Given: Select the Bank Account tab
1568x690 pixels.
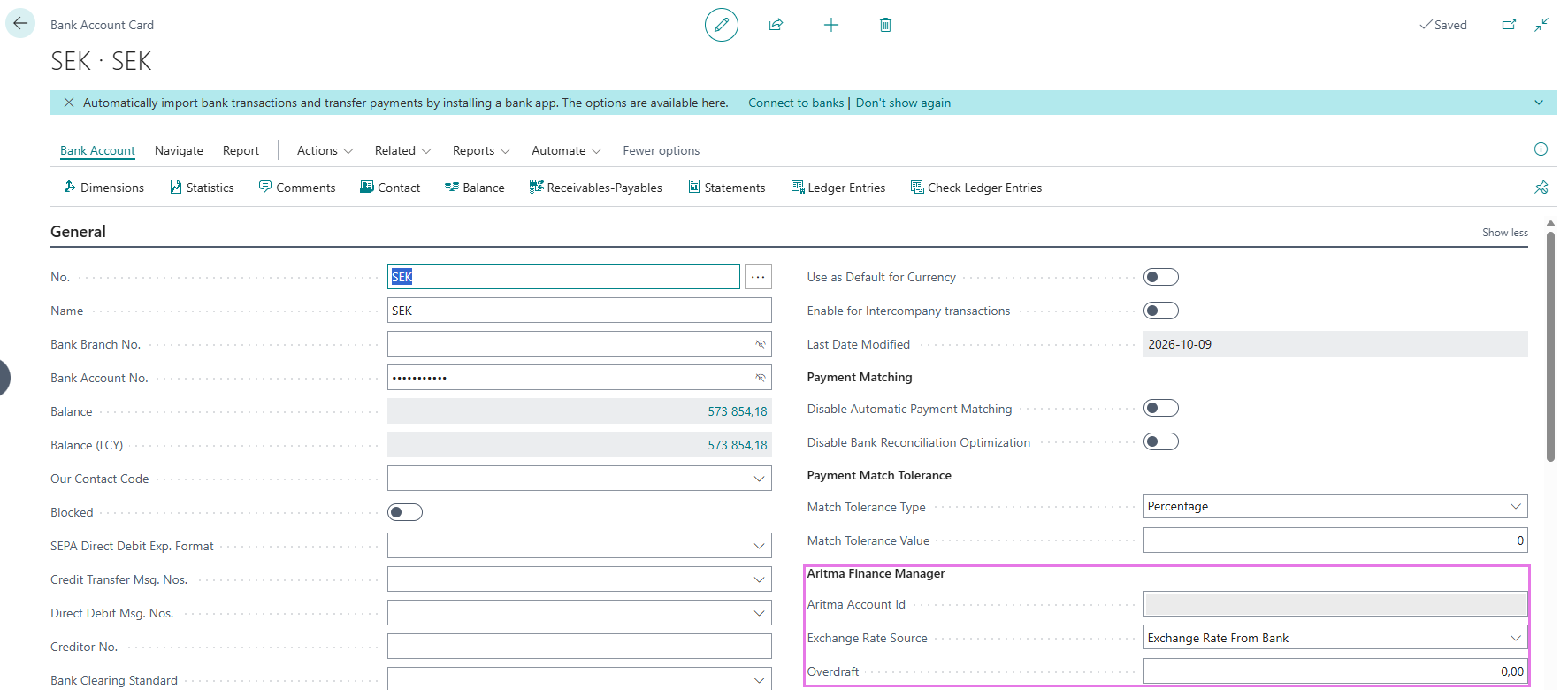Looking at the screenshot, I should (97, 150).
